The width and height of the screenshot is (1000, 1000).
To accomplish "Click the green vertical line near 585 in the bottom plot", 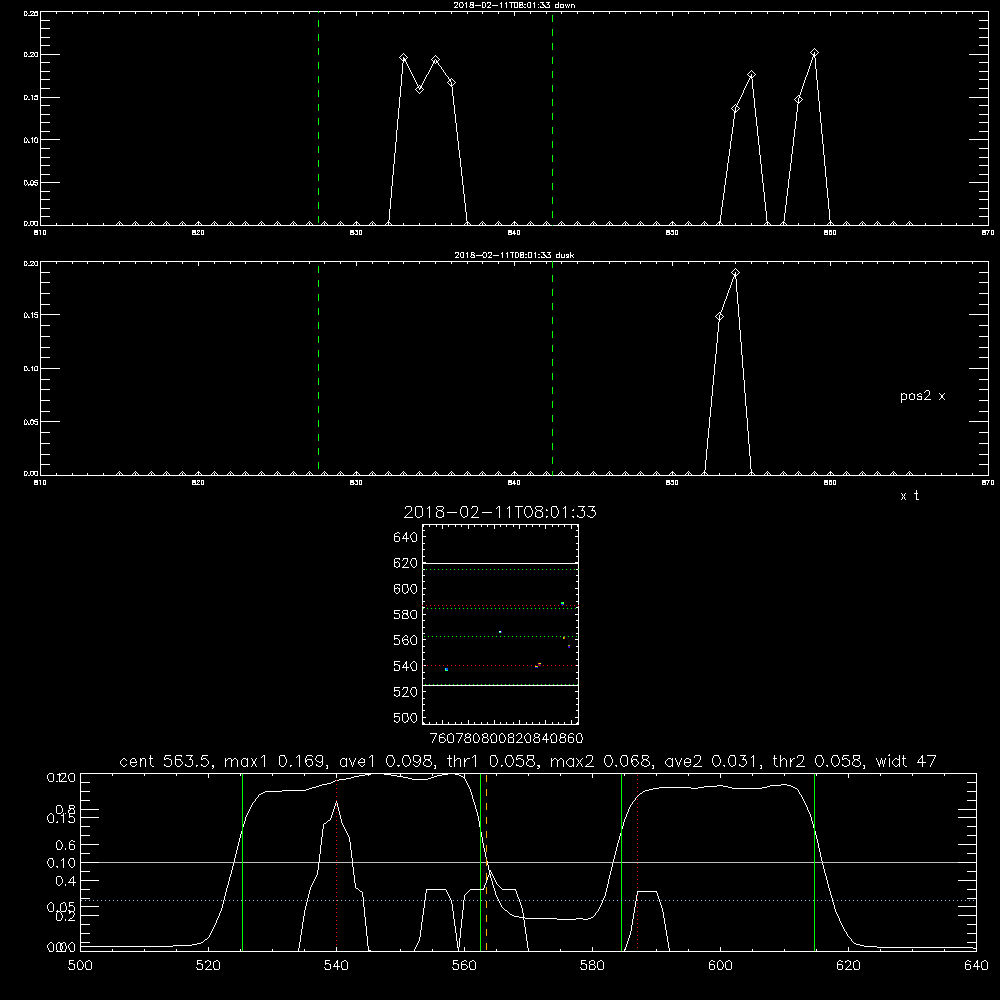I will [x=622, y=862].
